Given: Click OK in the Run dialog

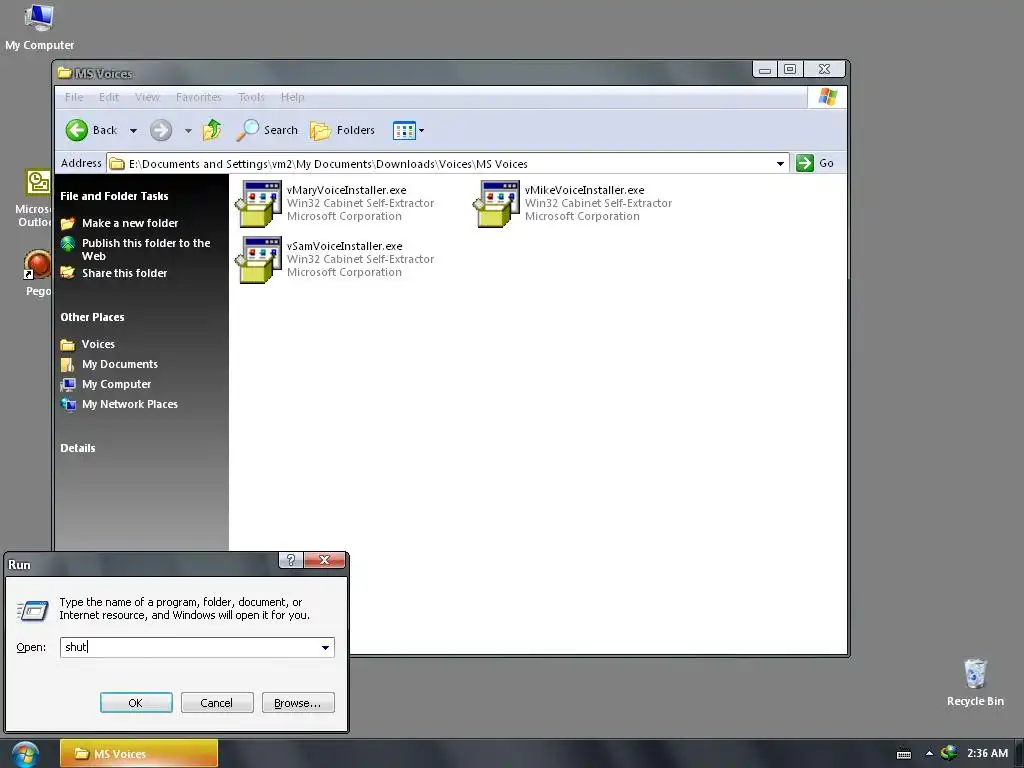Looking at the screenshot, I should pyautogui.click(x=136, y=703).
